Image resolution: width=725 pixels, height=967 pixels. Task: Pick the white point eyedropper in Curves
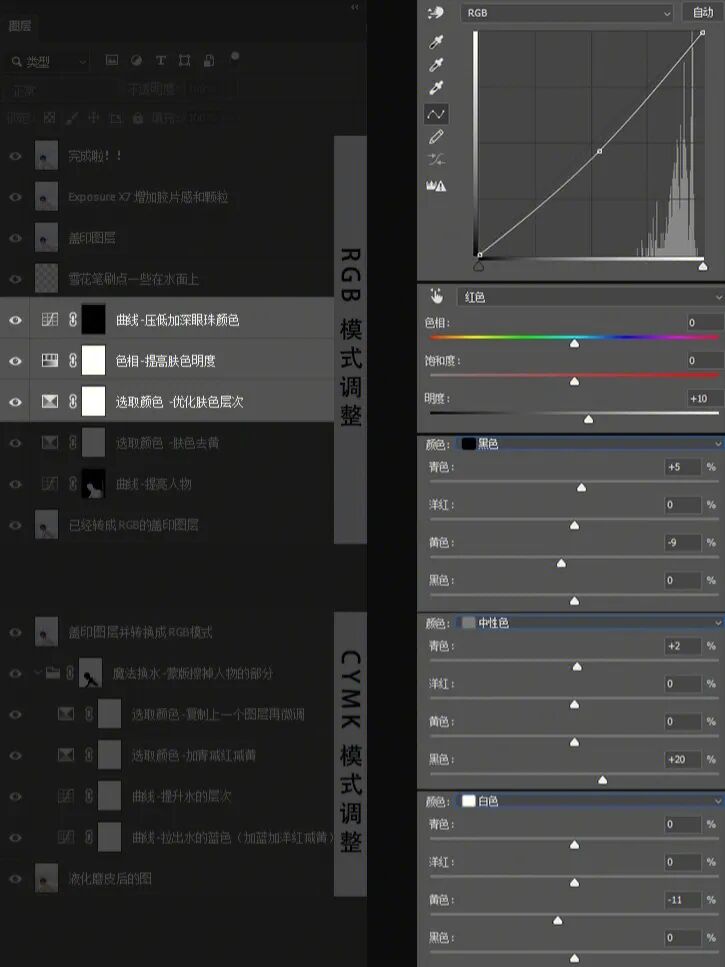[x=436, y=88]
